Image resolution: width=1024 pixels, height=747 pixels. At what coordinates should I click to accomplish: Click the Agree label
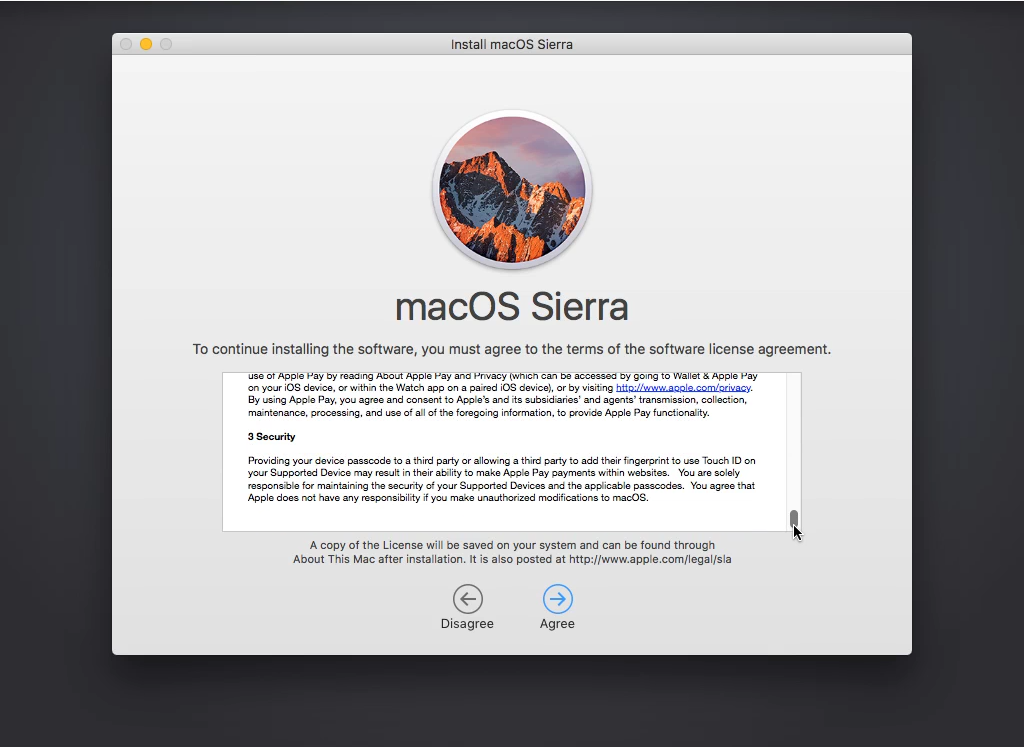pyautogui.click(x=557, y=624)
